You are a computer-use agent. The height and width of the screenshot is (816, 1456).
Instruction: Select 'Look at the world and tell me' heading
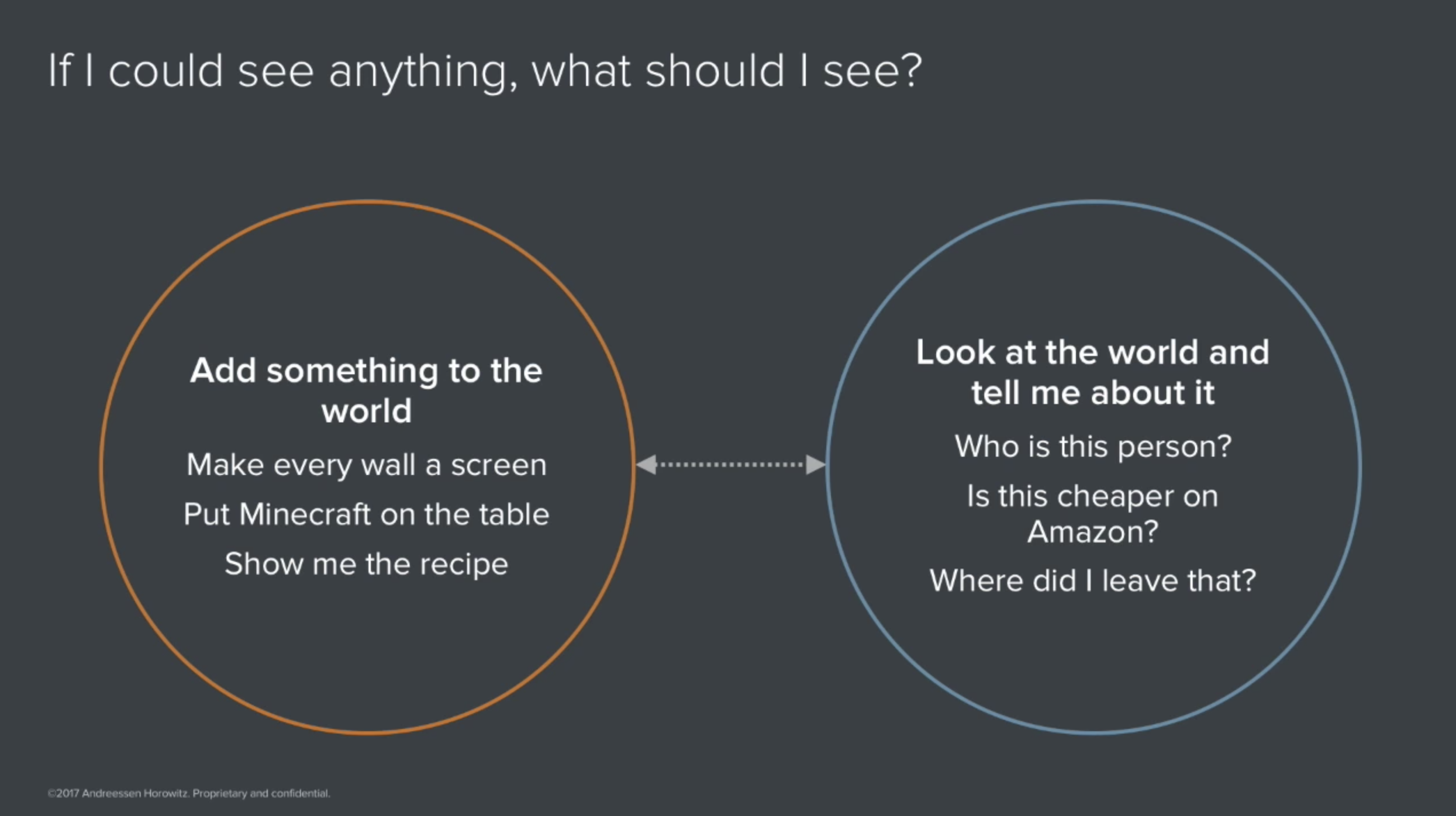(1092, 372)
